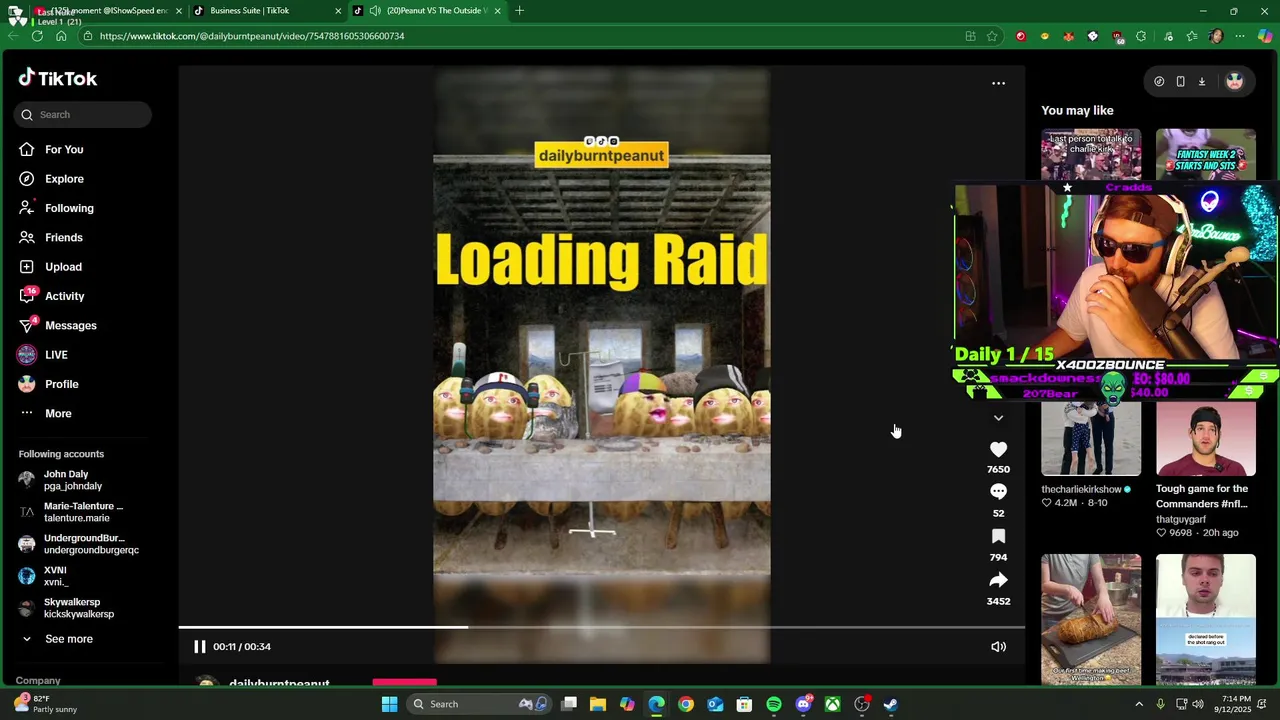Click thatguygarf account name
Image resolution: width=1280 pixels, height=720 pixels.
(1181, 519)
